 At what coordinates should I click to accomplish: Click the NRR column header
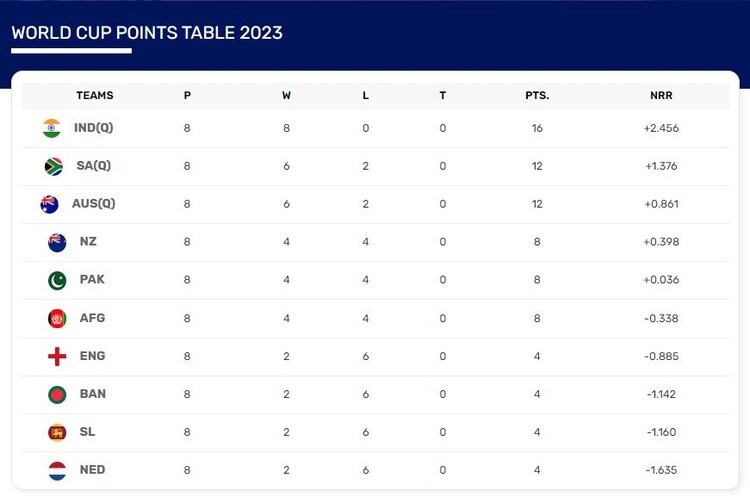[x=661, y=96]
